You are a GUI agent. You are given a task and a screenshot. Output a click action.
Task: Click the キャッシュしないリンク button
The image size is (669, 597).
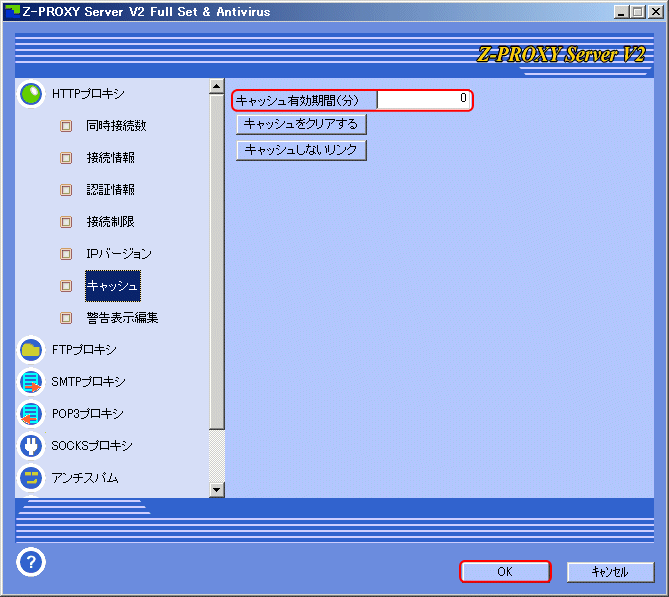301,150
